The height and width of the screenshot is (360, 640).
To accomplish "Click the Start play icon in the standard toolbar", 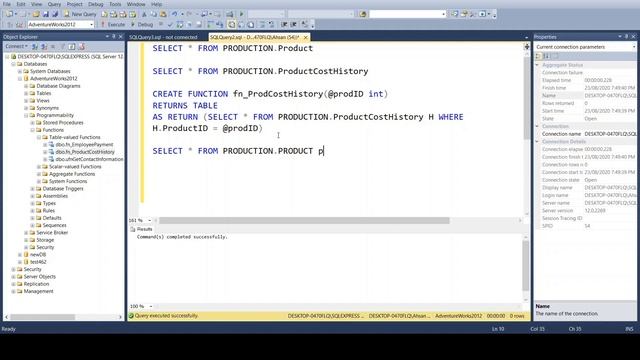I will (241, 14).
